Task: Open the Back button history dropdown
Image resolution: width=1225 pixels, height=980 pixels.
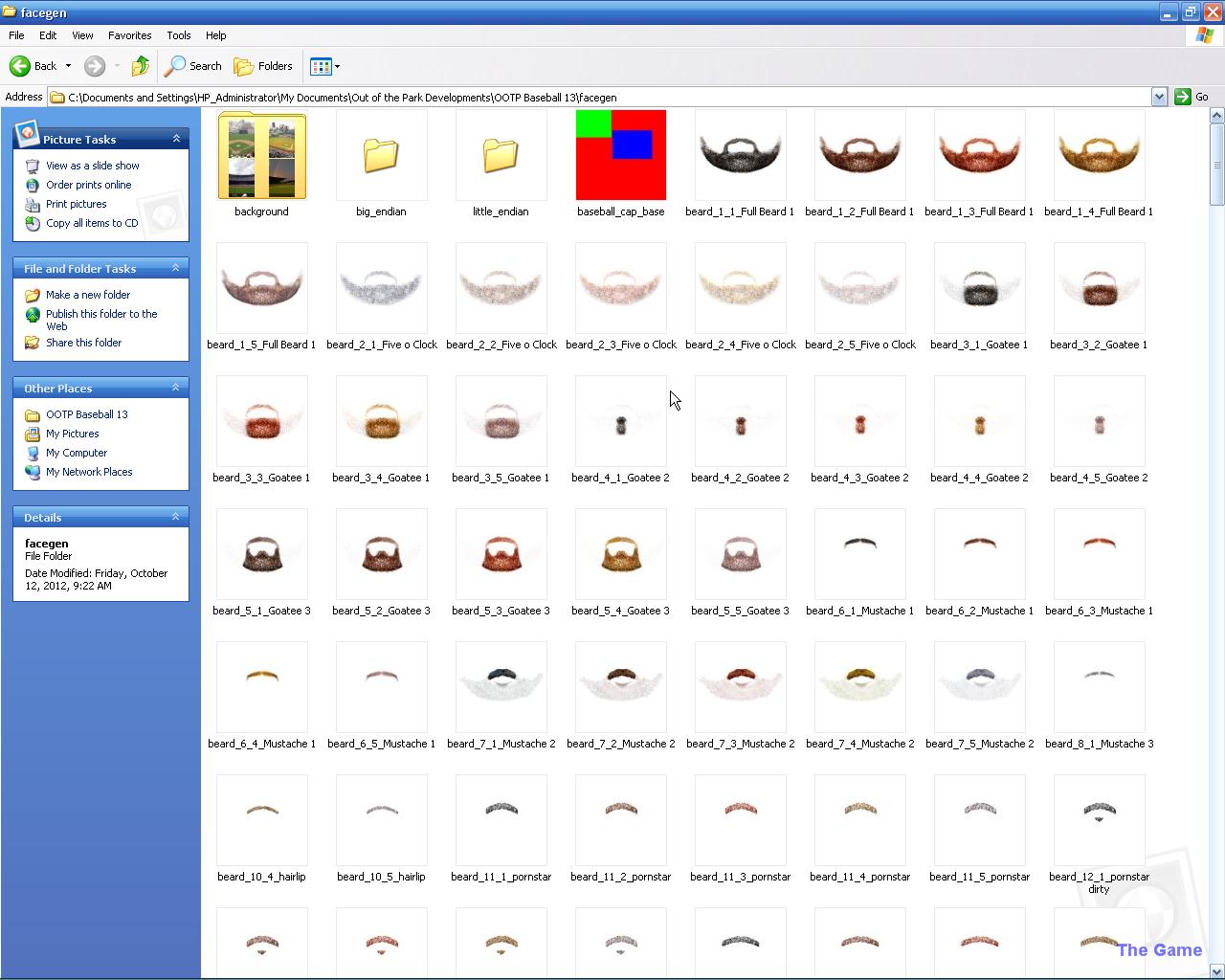Action: (x=68, y=66)
